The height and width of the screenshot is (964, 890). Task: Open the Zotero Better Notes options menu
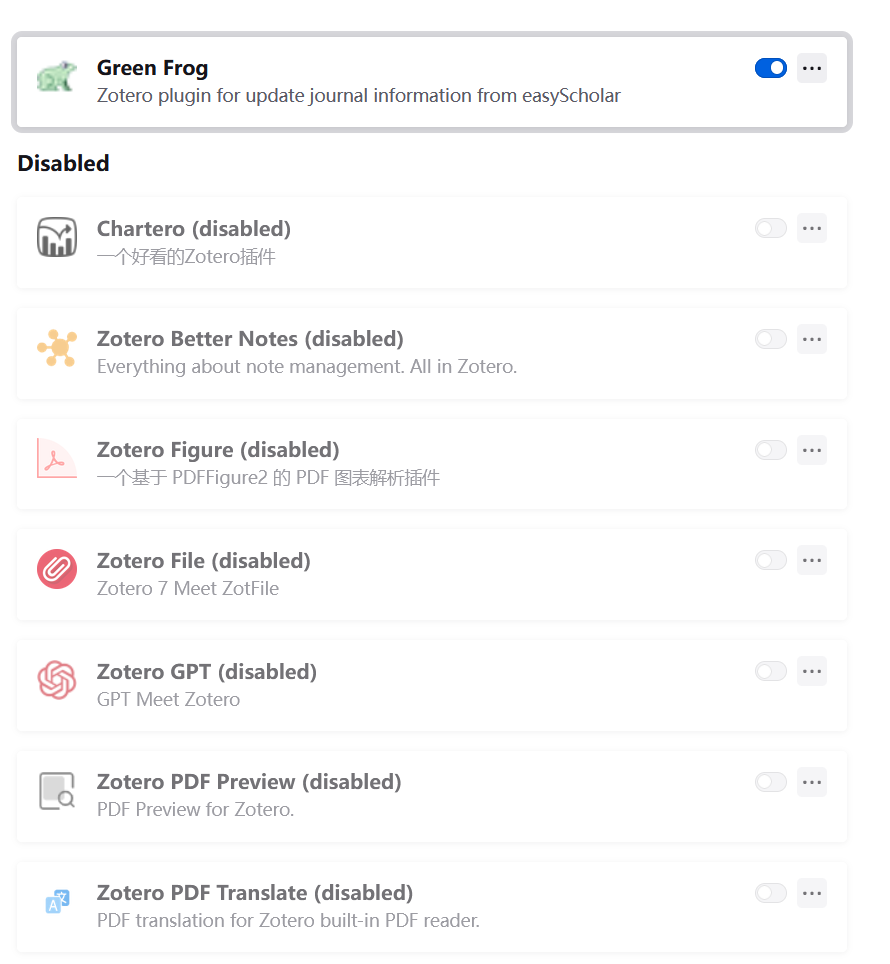click(x=811, y=339)
